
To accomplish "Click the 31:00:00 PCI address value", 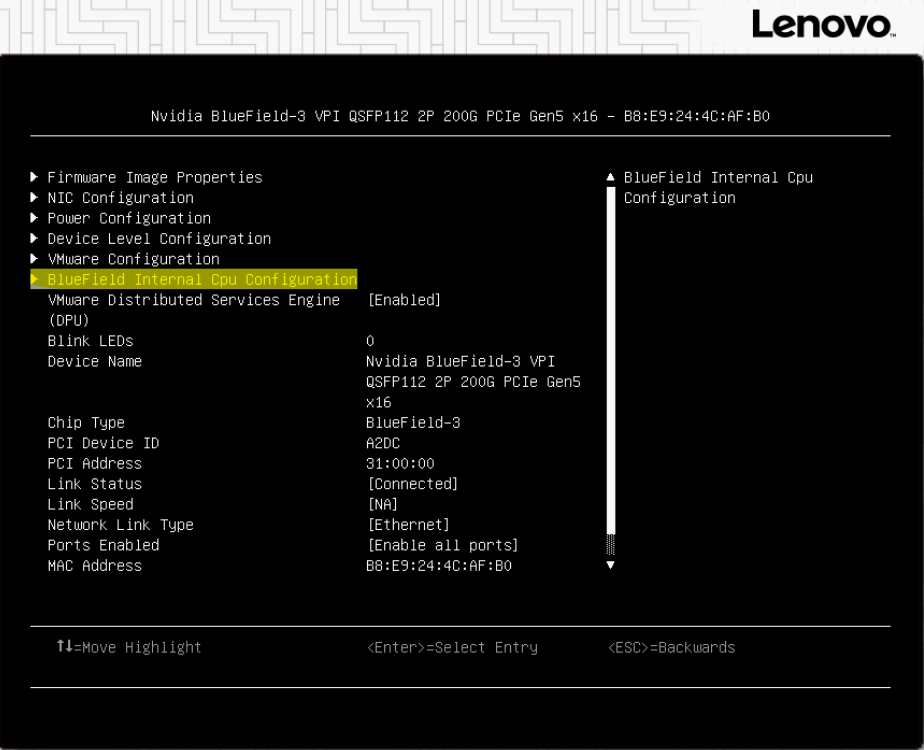I will (400, 464).
